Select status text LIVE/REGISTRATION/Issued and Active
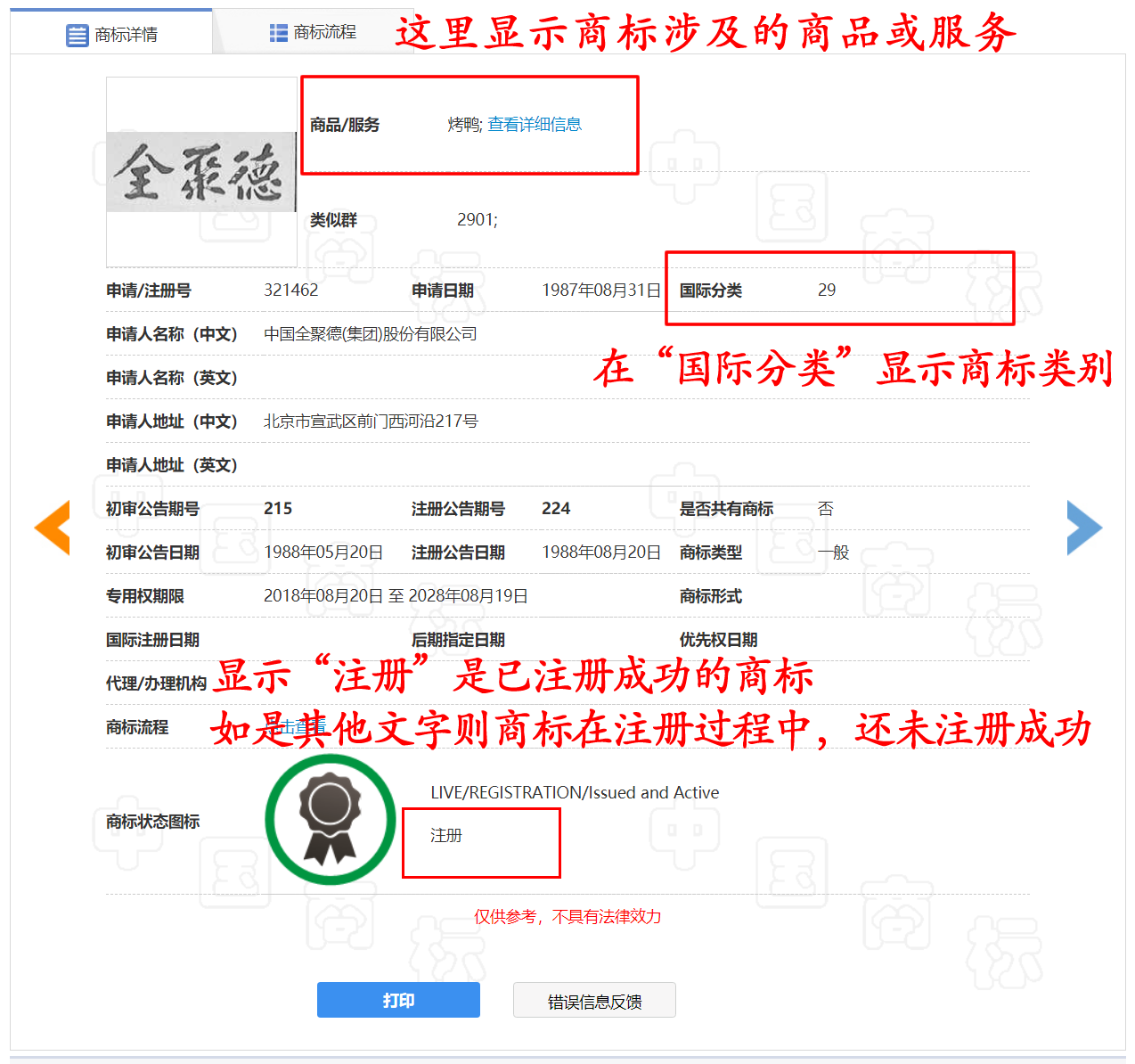 575,792
